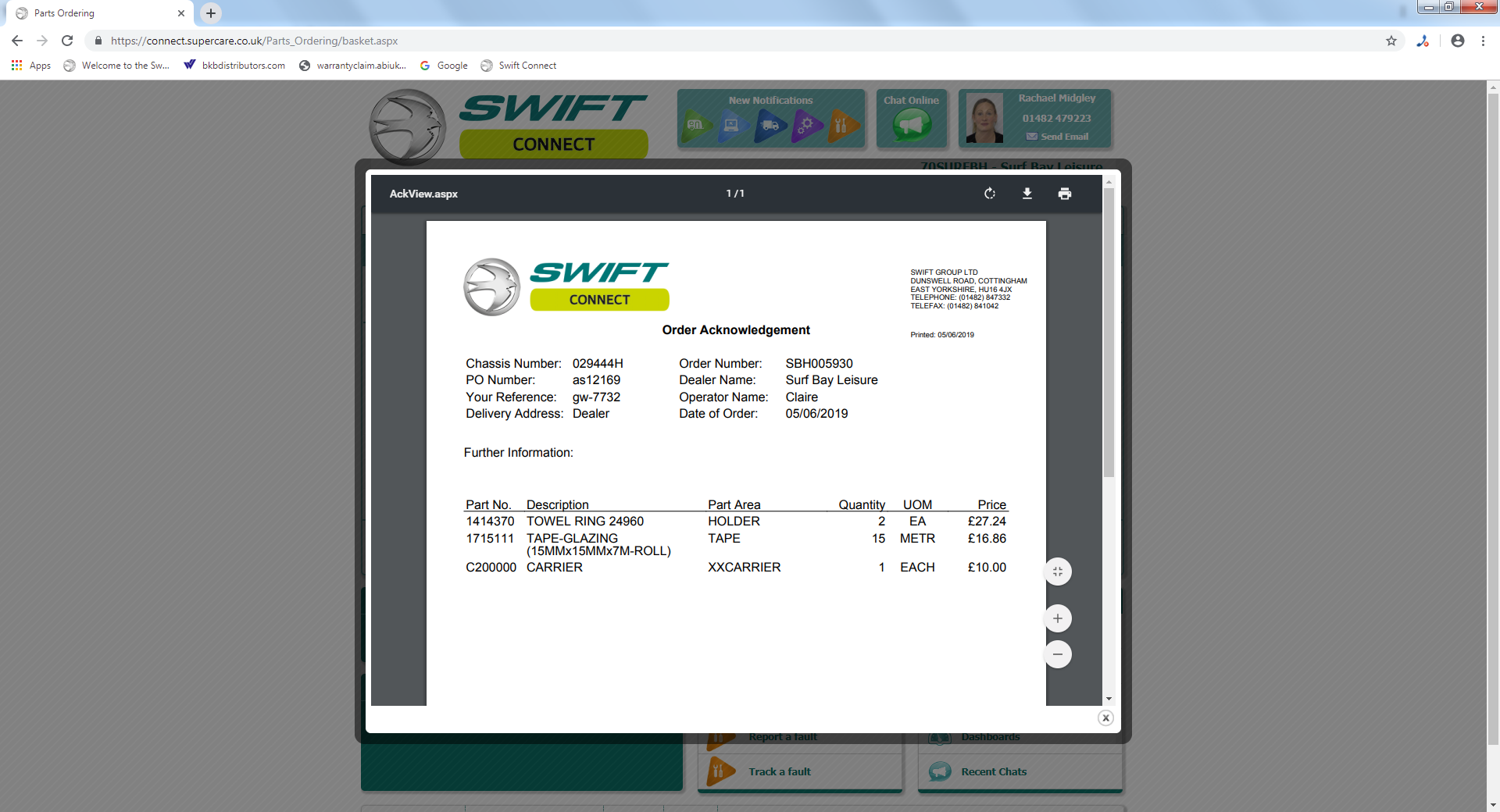Open the Apps shortcut in bookmarks bar
This screenshot has width=1500, height=812.
coord(31,66)
